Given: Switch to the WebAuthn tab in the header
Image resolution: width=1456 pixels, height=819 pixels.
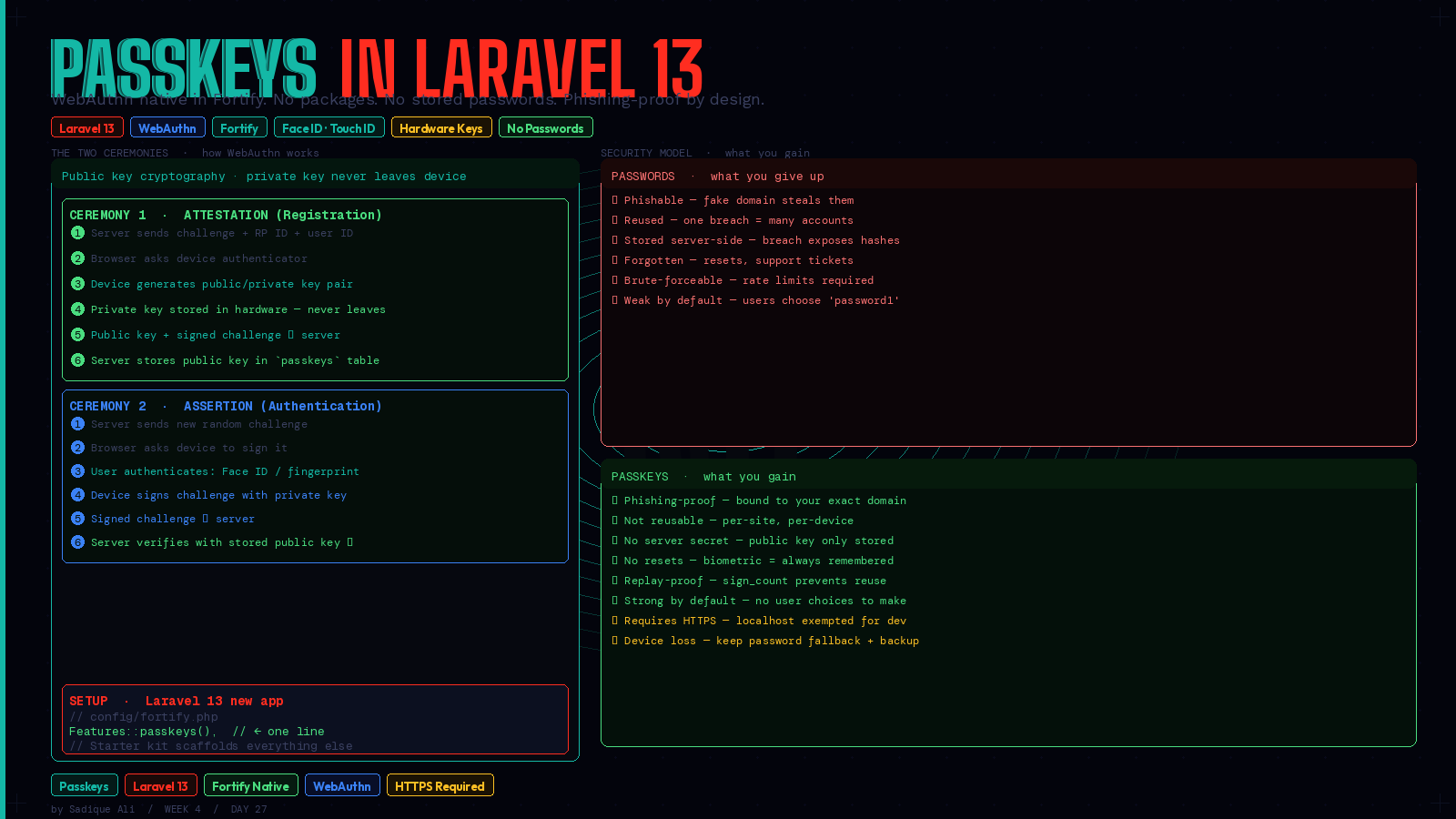Looking at the screenshot, I should (x=167, y=127).
